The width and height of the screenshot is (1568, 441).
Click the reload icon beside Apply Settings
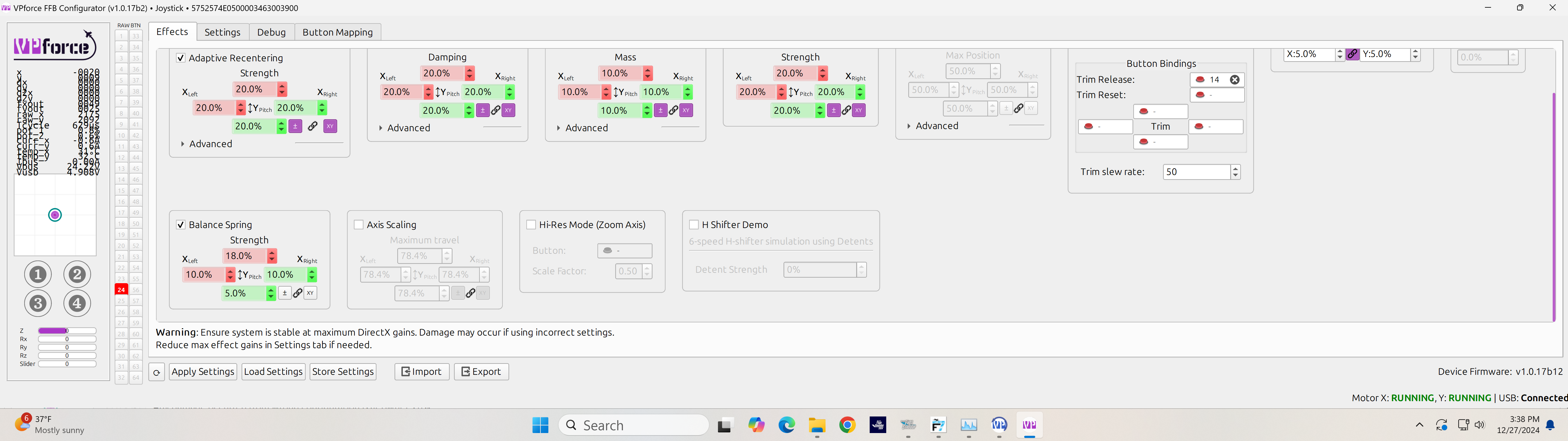(x=156, y=372)
